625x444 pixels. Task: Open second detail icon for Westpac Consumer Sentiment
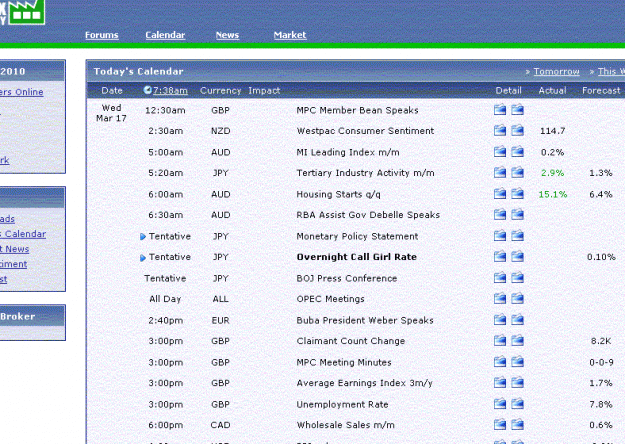click(x=517, y=130)
